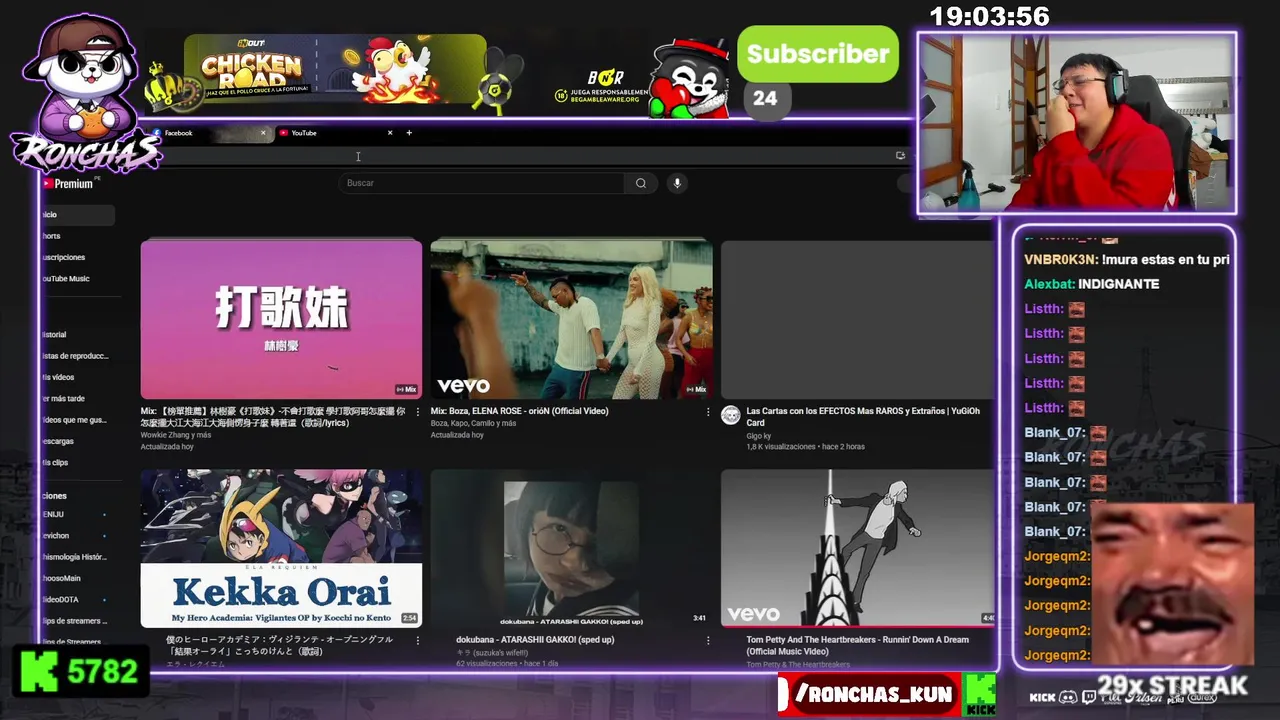Click 'dokubana - ATARASHII GAKKO! (sped up)' title
Viewport: 1280px width, 720px height.
coord(535,640)
